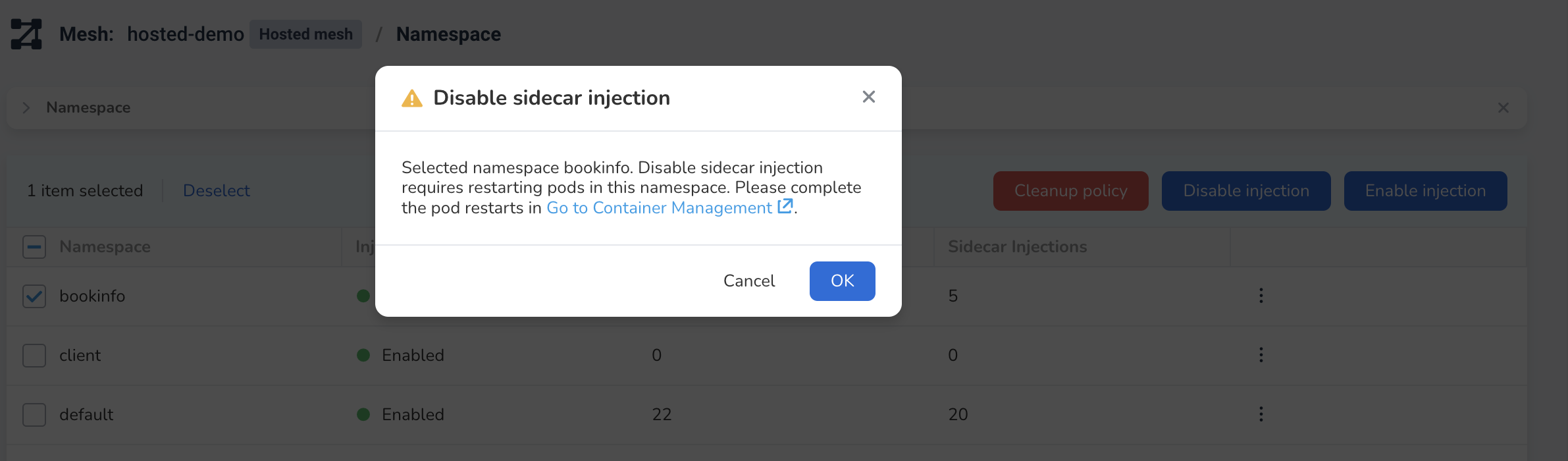1568x461 pixels.
Task: Open kebab menu for client row
Action: [1261, 355]
